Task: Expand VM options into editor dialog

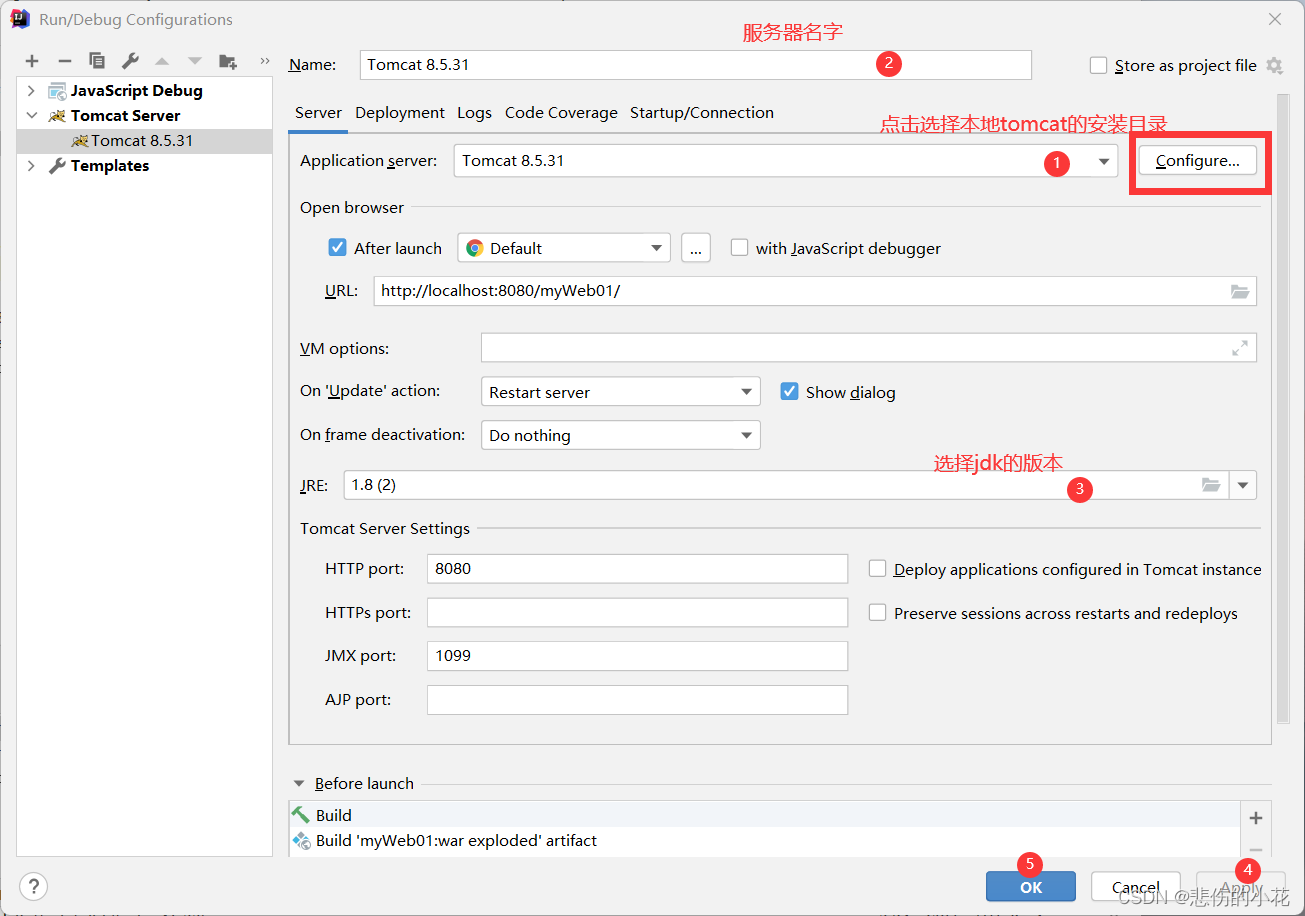Action: [1240, 347]
